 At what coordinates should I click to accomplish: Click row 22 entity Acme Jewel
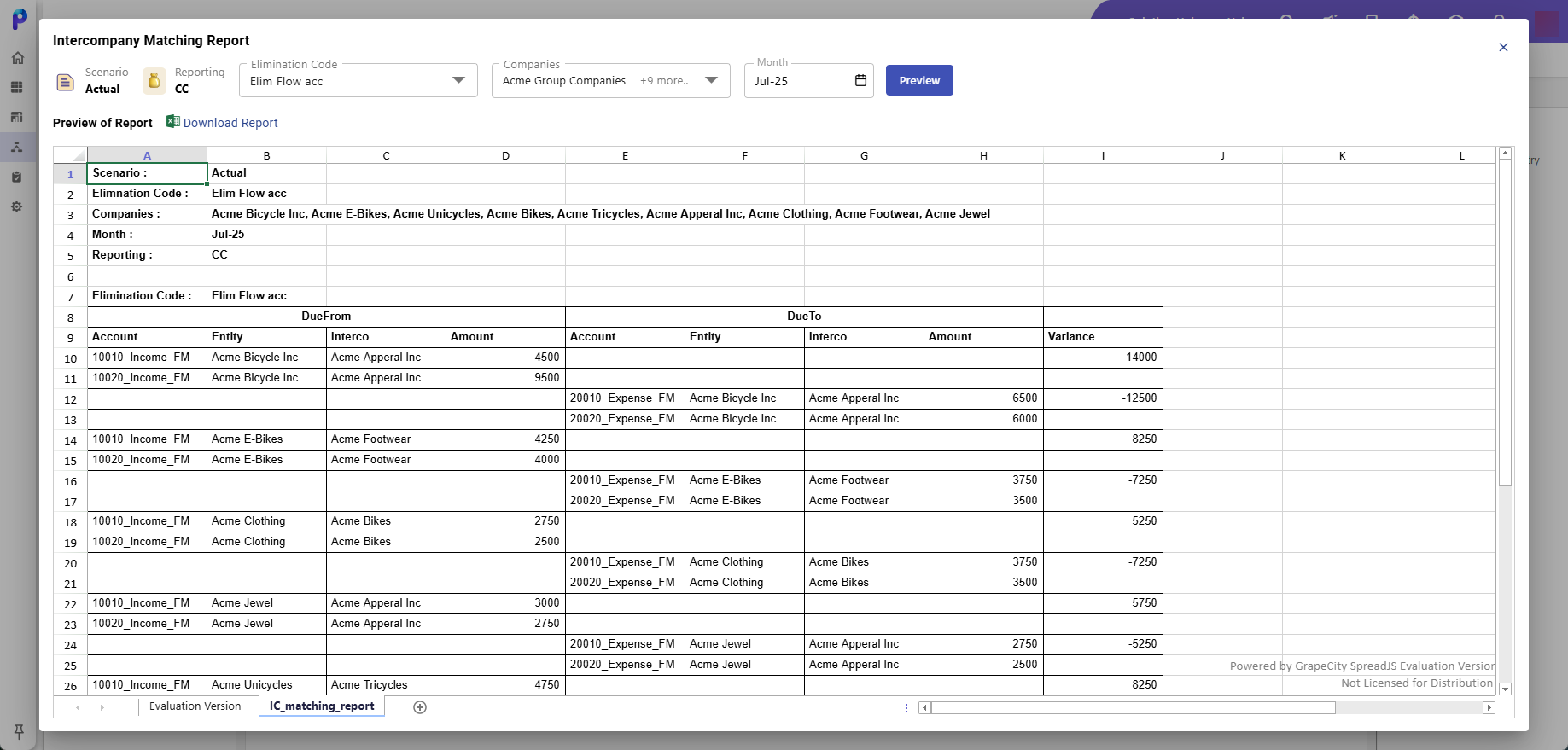tap(266, 603)
